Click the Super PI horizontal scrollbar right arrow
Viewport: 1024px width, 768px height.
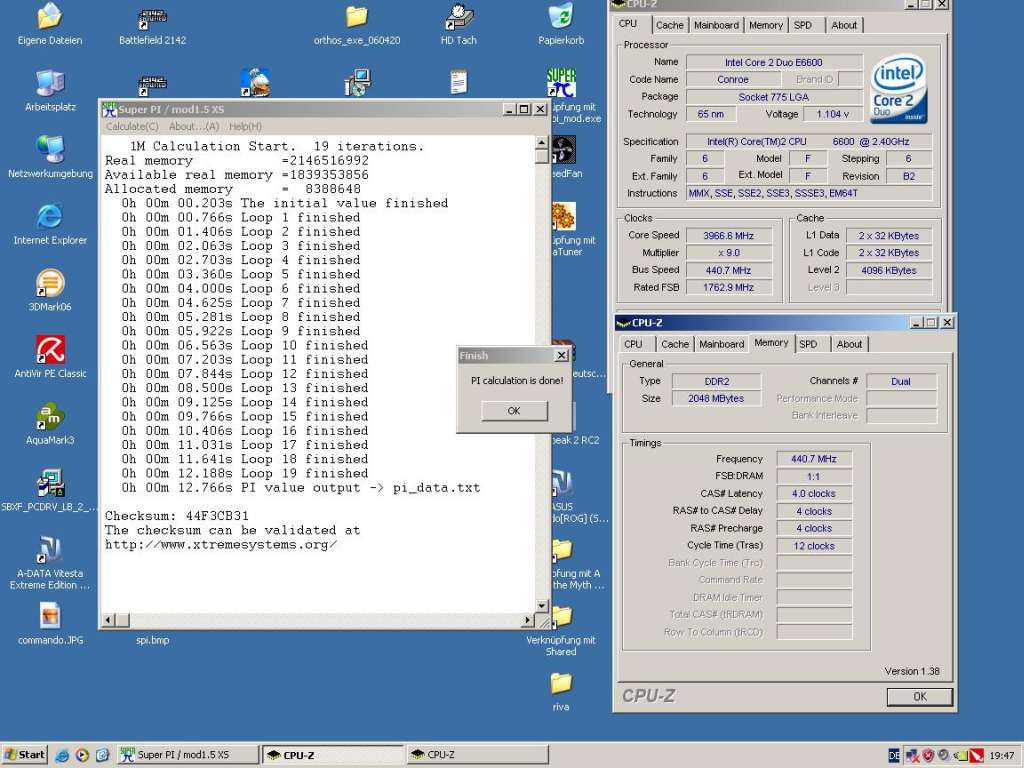click(x=528, y=620)
